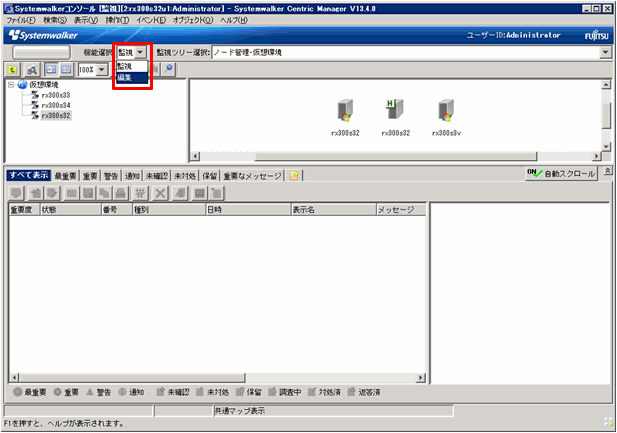Switch to the 最重要 tab
Image resolution: width=617 pixels, height=433 pixels.
[x=65, y=176]
